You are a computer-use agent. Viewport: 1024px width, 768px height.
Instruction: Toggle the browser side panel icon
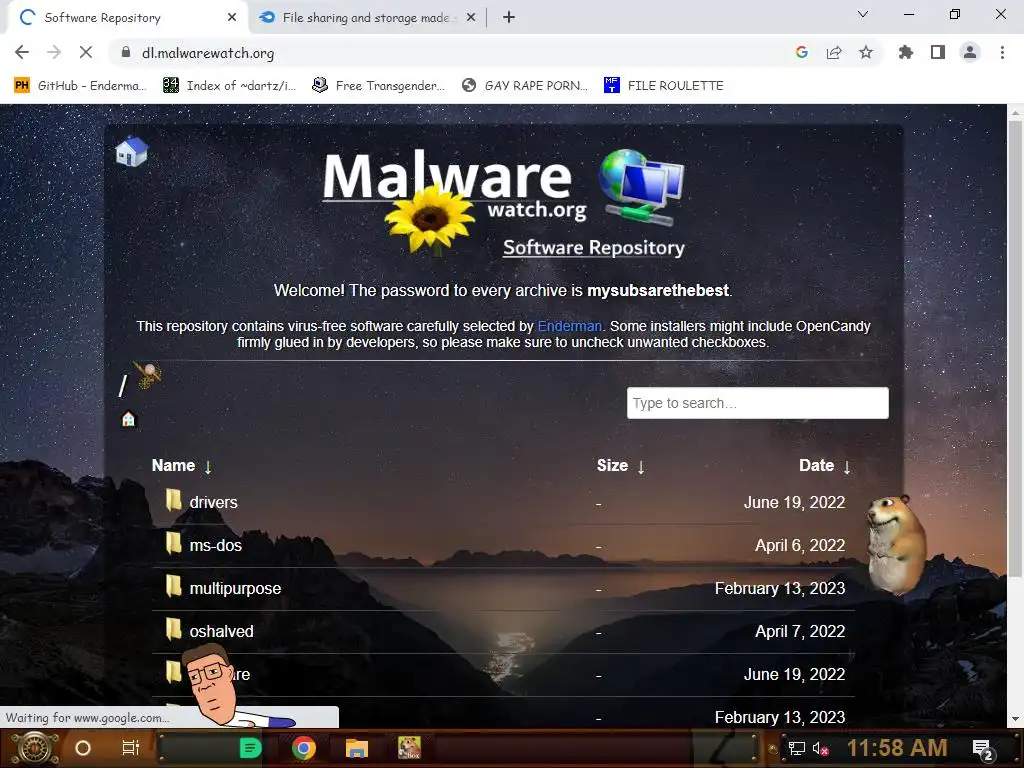937,52
